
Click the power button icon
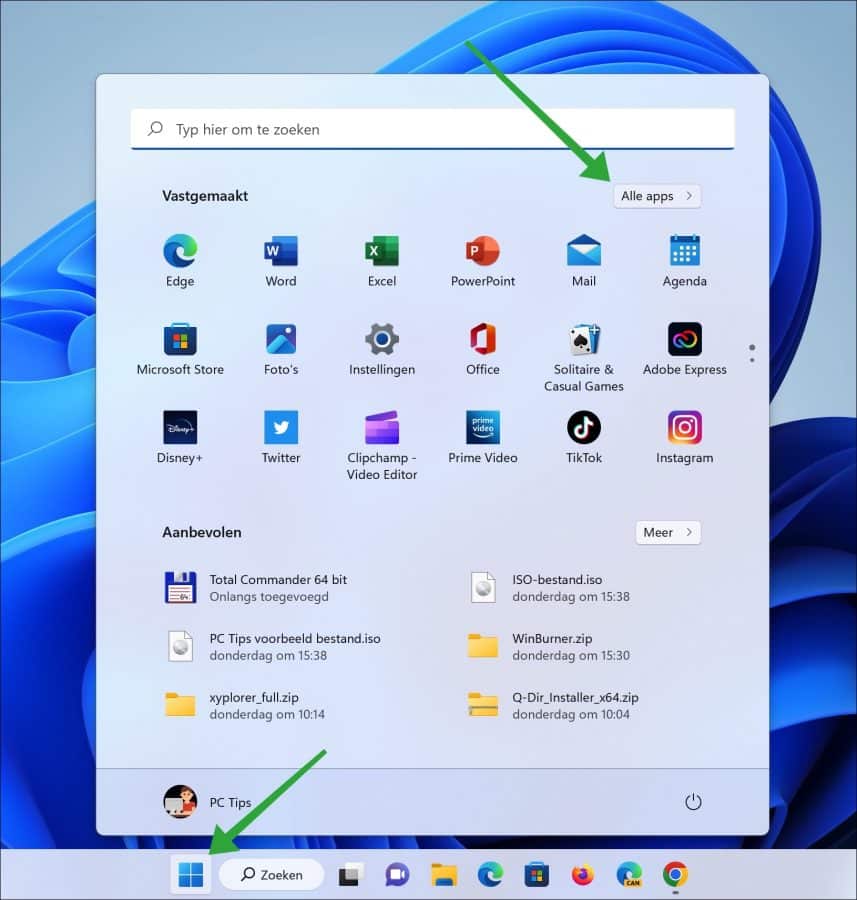693,802
